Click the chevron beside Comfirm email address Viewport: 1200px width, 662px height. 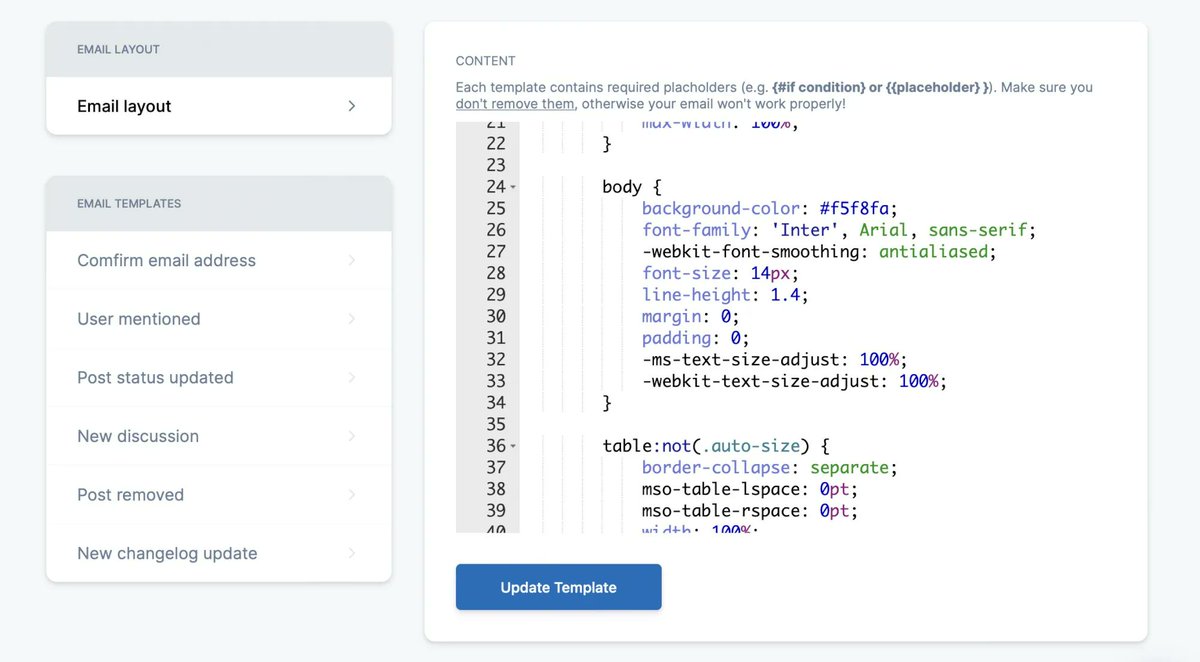pyautogui.click(x=352, y=260)
